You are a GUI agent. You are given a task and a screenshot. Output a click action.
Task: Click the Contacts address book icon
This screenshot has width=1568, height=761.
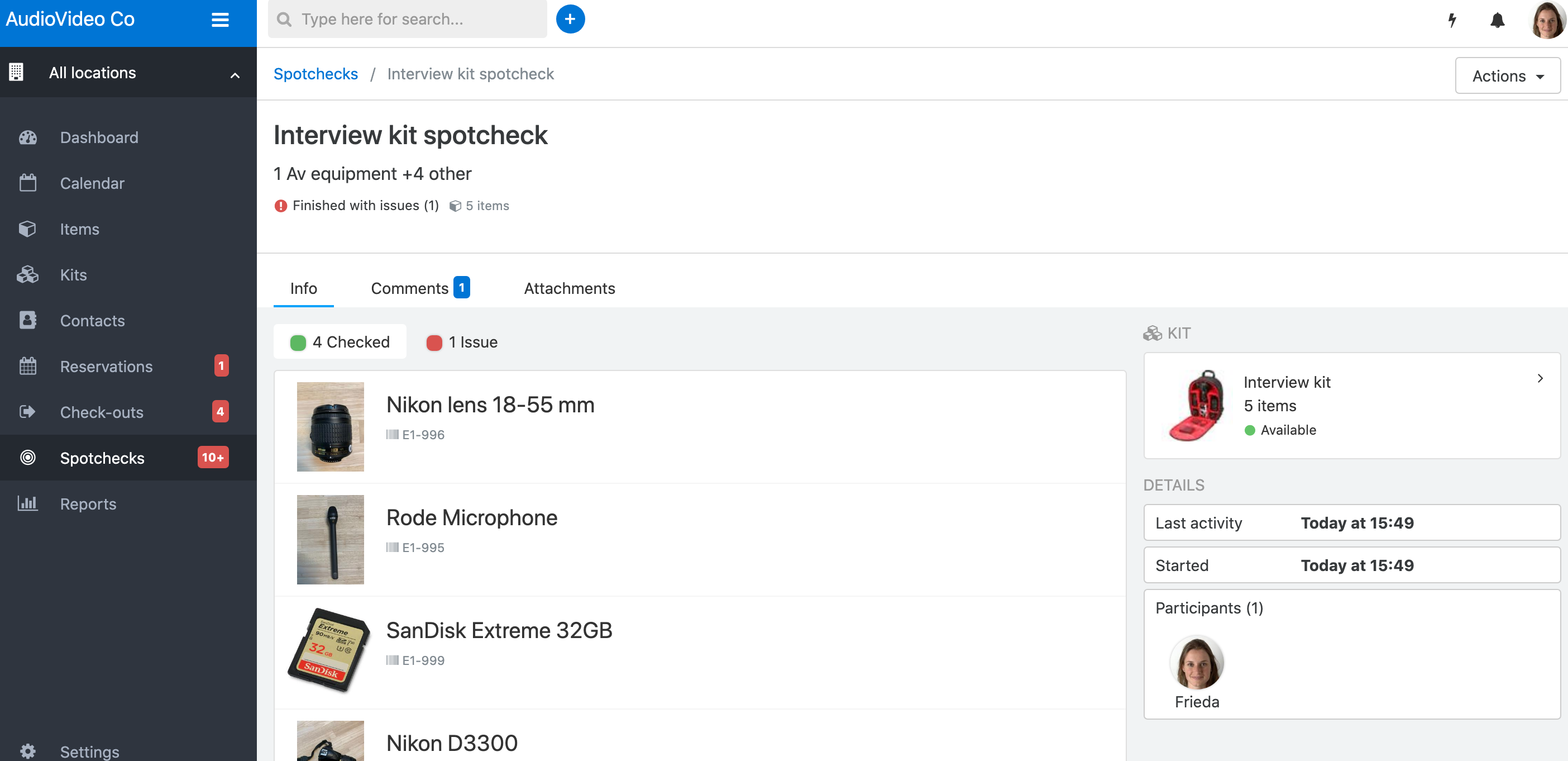coord(28,321)
